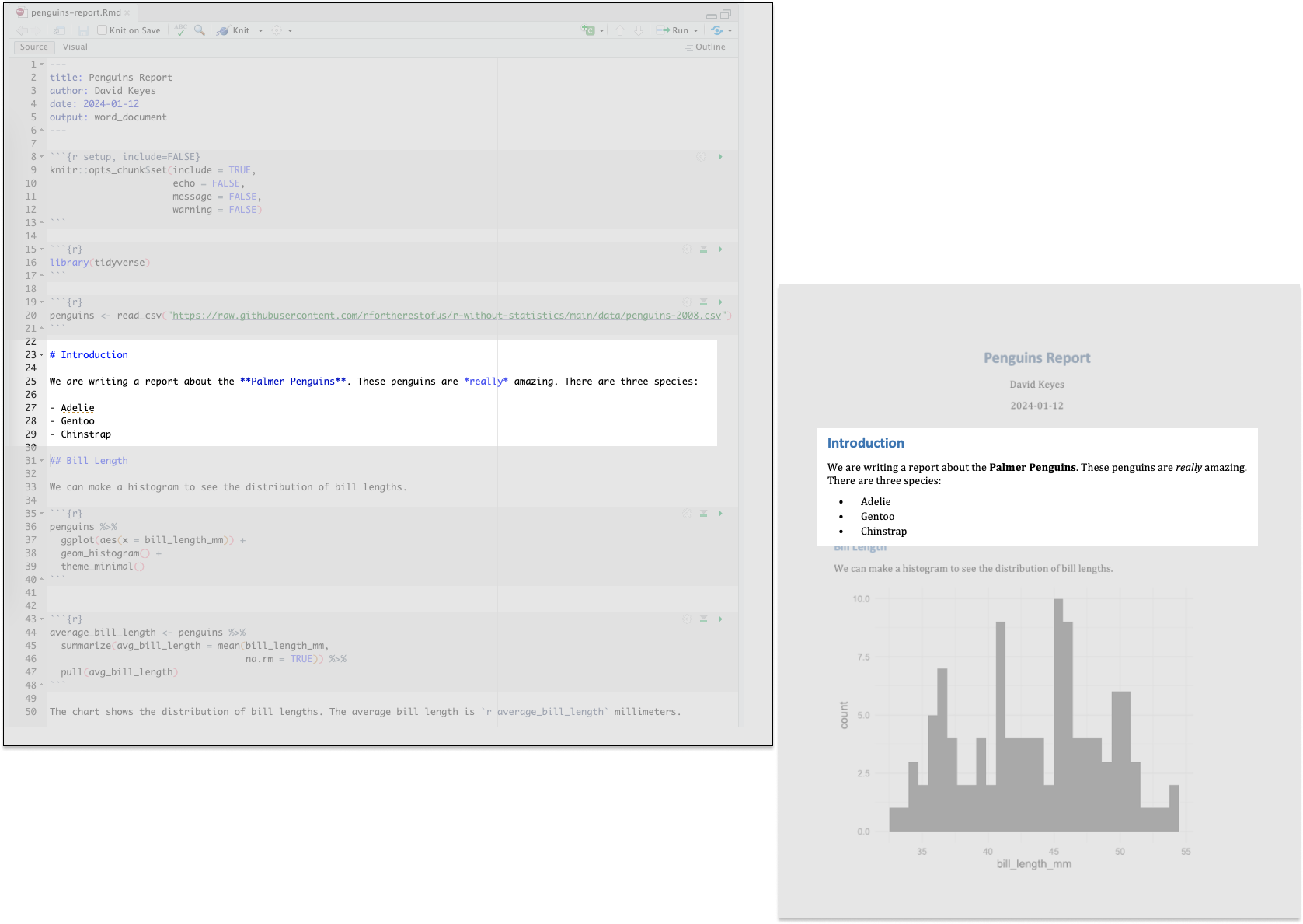Click the Knit button
The image size is (1303, 924).
234,30
